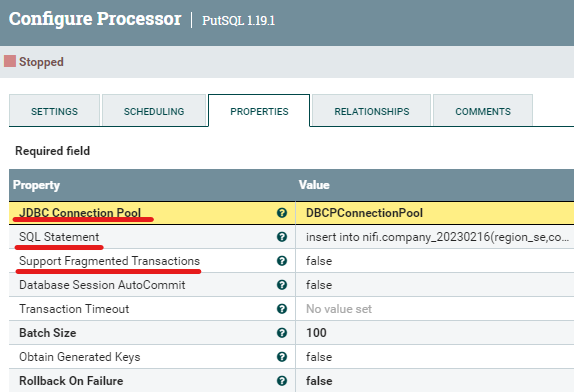Screen dimensions: 574x392
Task: Click help icon for Batch Size
Action: 282,333
